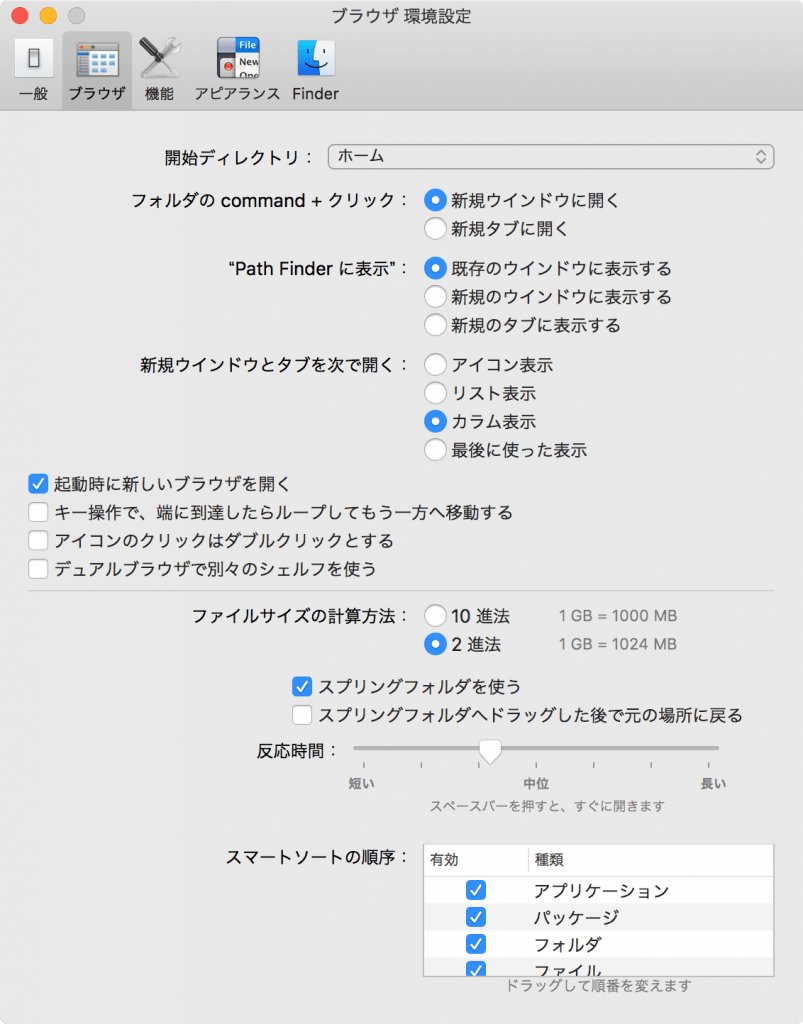Click the 長い end label of the 反応時間 slider
Image resolution: width=803 pixels, height=1024 pixels.
[713, 783]
